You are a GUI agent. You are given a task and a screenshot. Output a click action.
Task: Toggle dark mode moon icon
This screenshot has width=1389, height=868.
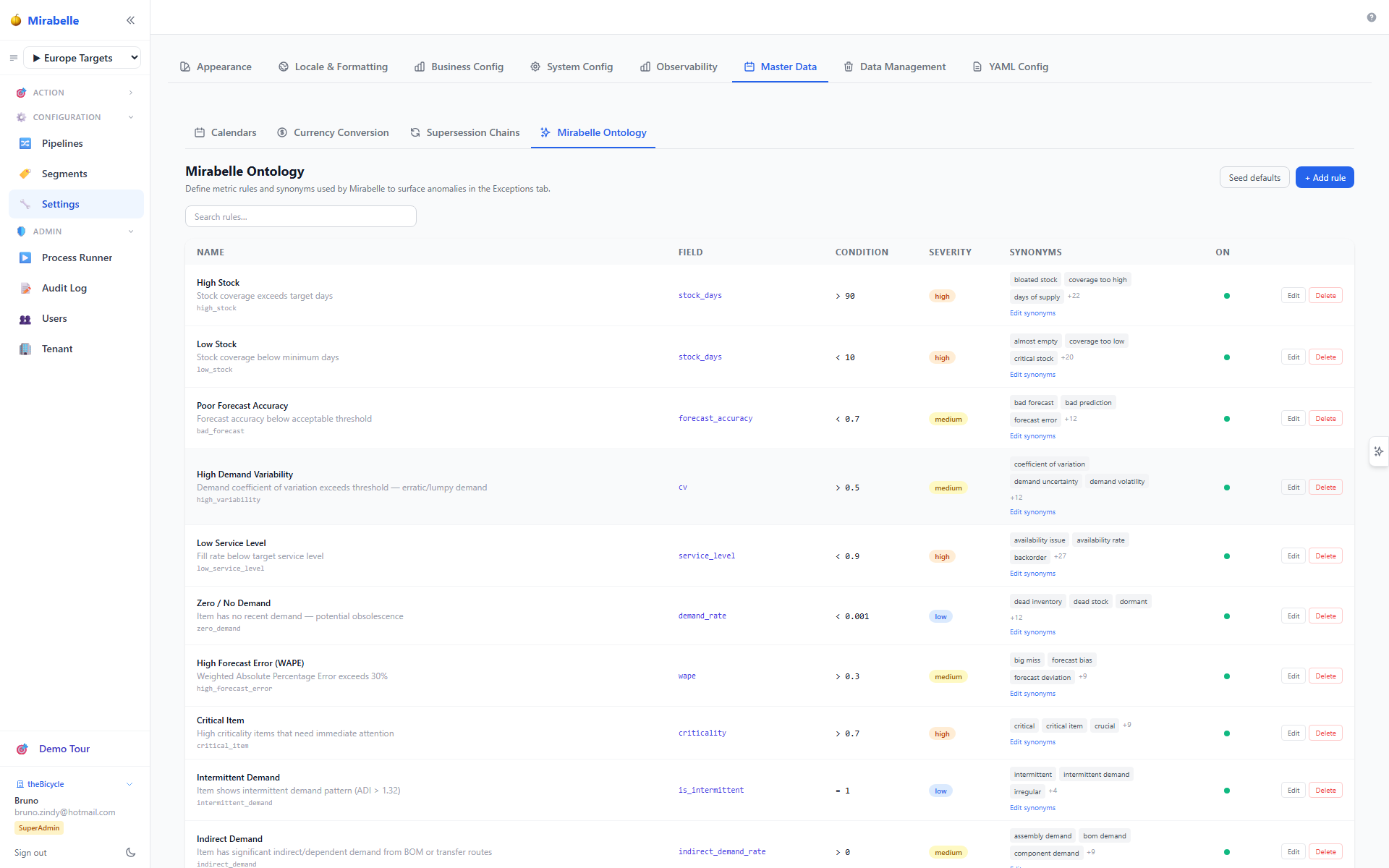coord(130,852)
